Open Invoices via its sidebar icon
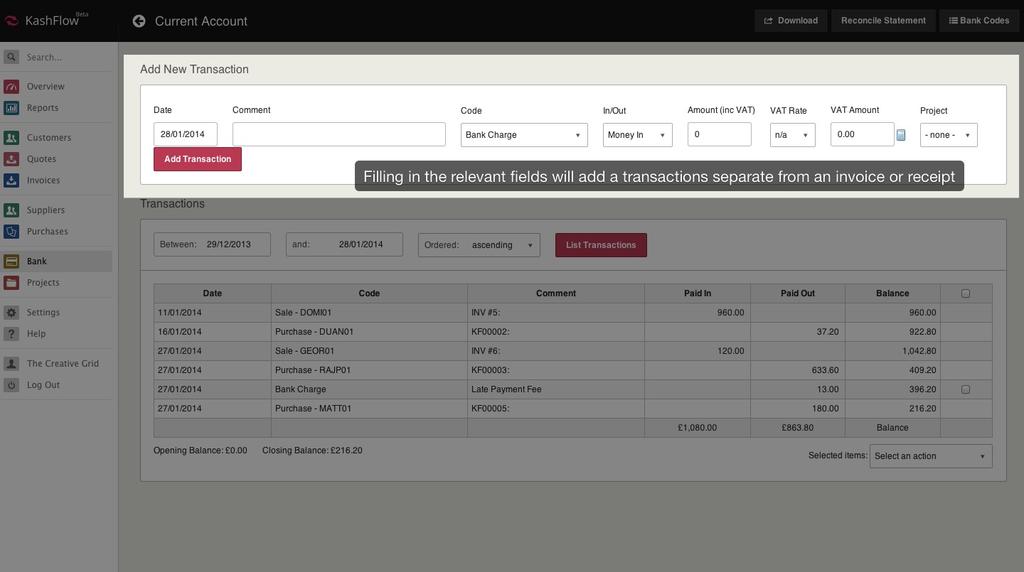Viewport: 1024px width, 572px height. [x=11, y=181]
